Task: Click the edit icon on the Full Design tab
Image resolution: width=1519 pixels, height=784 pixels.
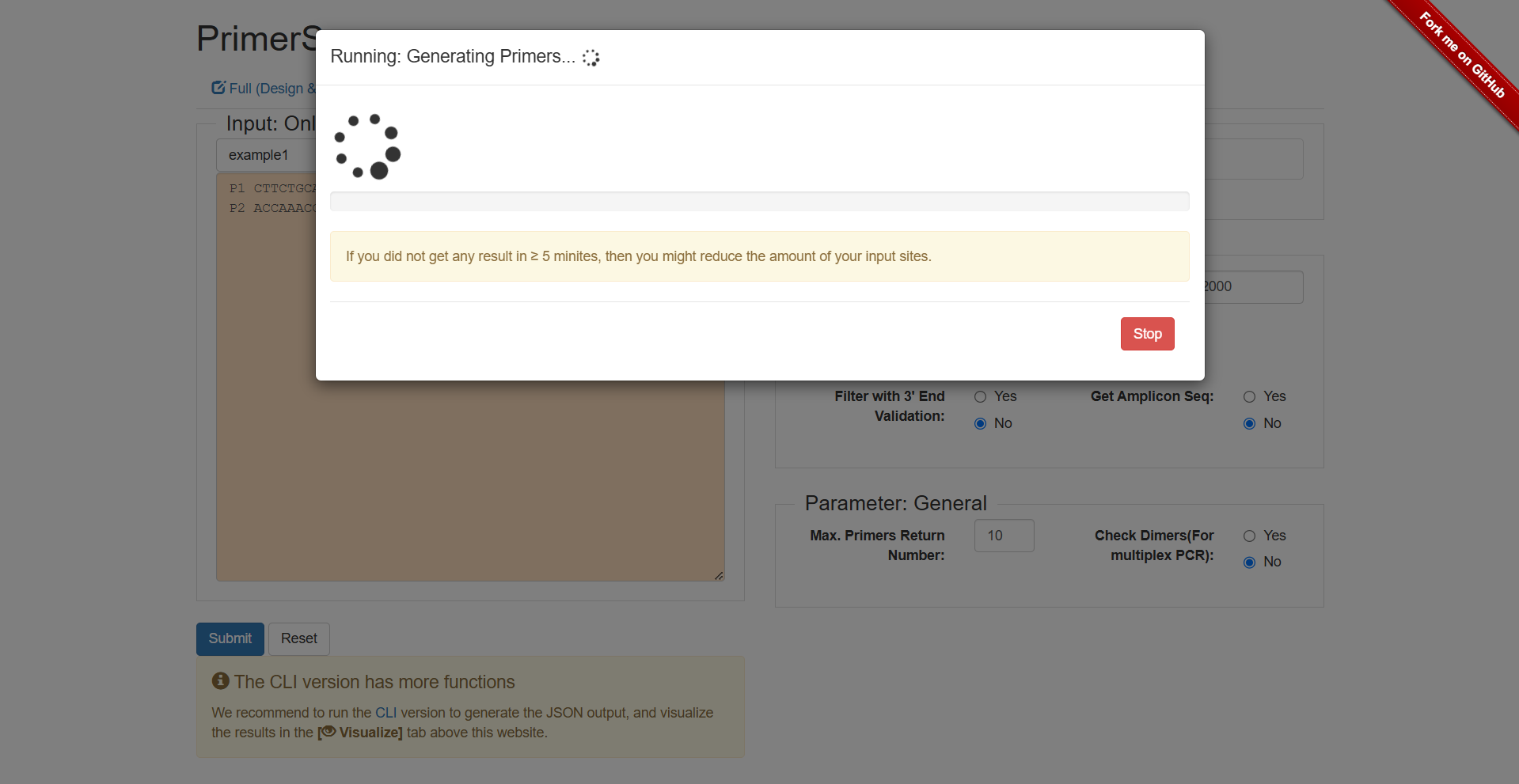Action: point(218,88)
